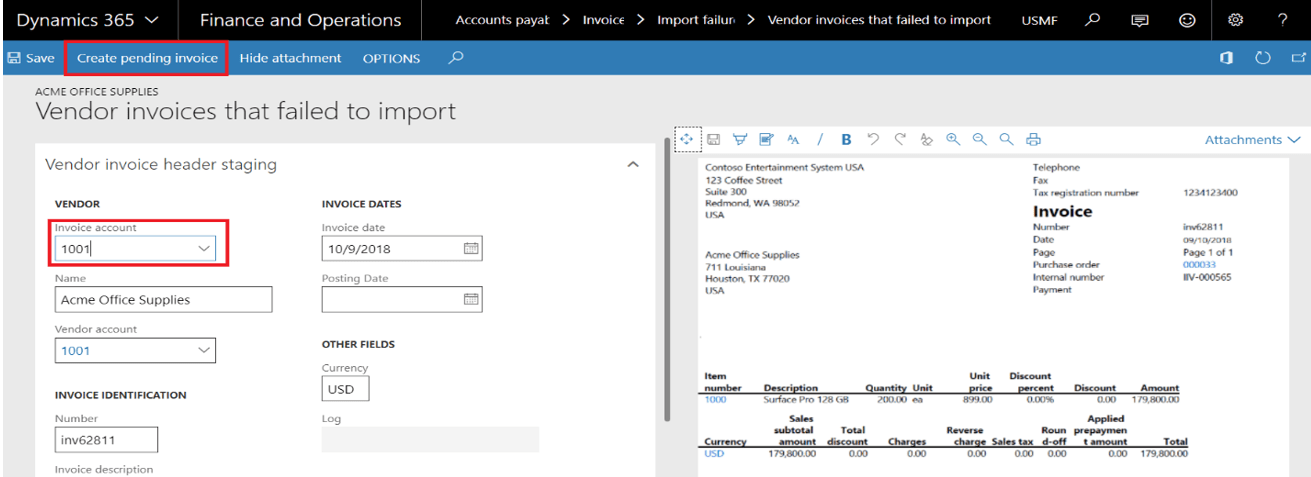Click Hide attachment in action bar
Screen dimensions: 1311x477
tap(290, 58)
